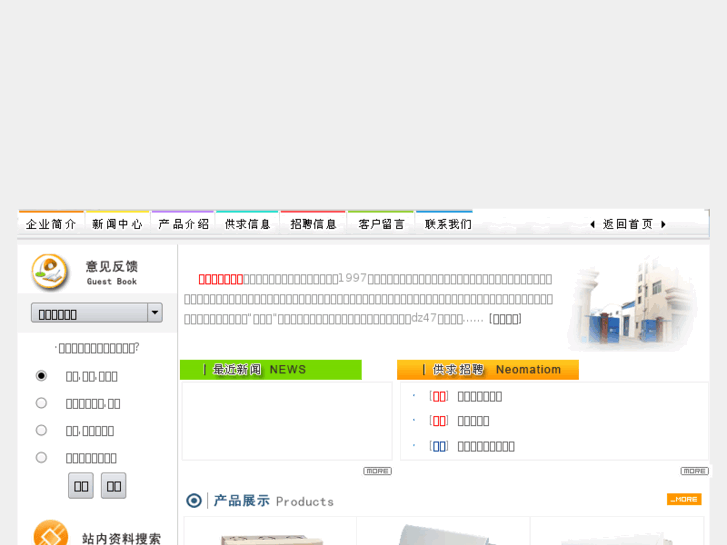Viewport: 727px width, 545px height.
Task: Open the 企业简介 menu item
Action: [x=51, y=224]
